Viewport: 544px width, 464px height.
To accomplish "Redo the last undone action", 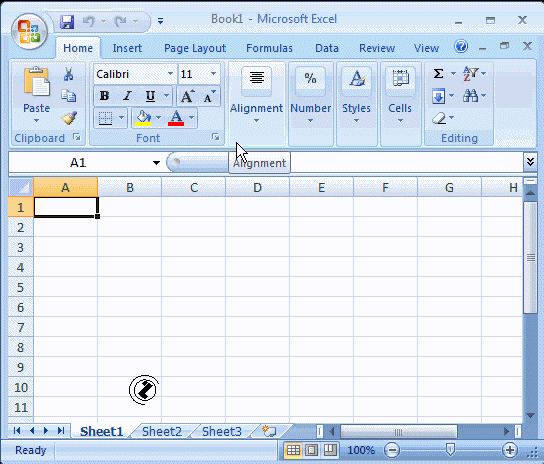I will 121,22.
